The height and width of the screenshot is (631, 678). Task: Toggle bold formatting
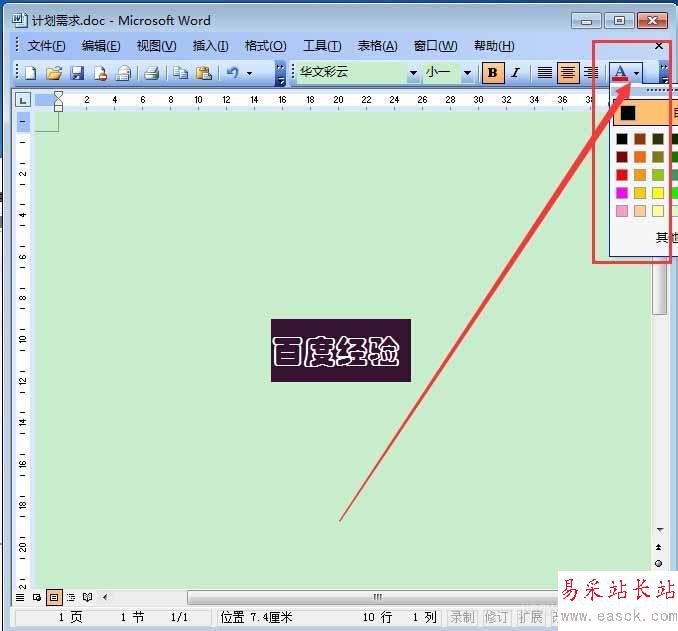pyautogui.click(x=493, y=73)
